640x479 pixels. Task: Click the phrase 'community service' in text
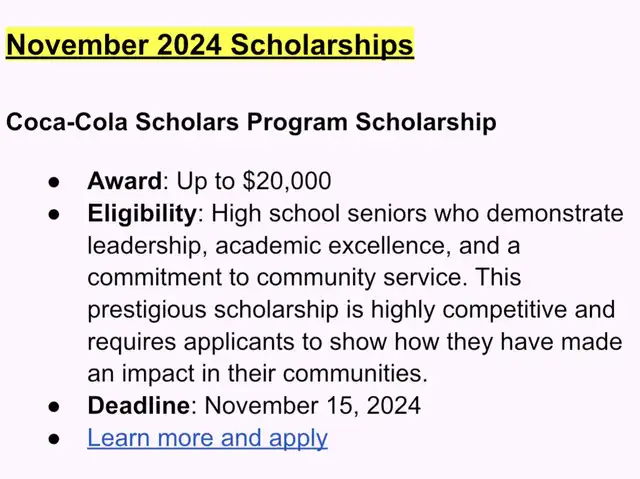click(x=361, y=277)
